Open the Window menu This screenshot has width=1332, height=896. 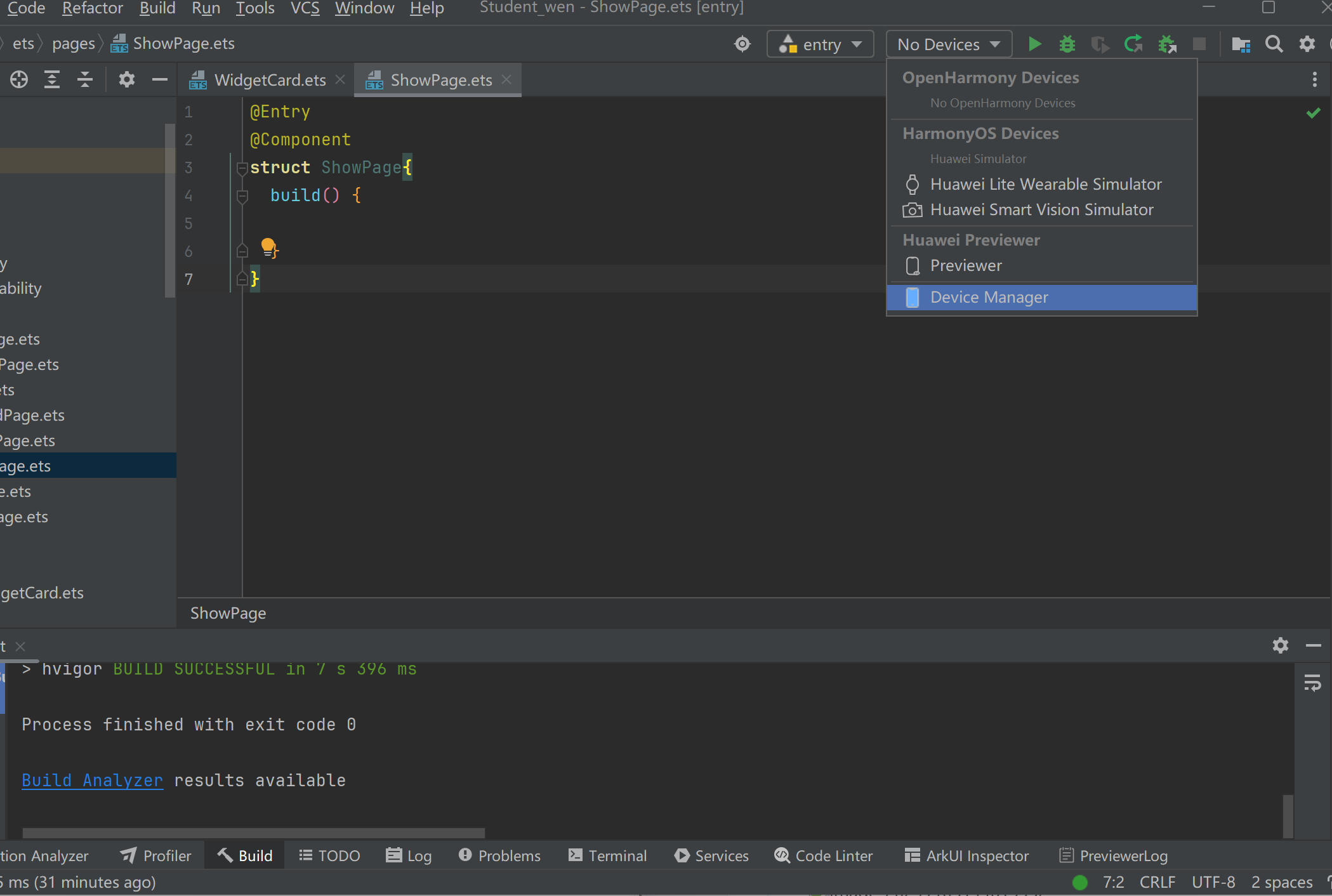pyautogui.click(x=365, y=8)
